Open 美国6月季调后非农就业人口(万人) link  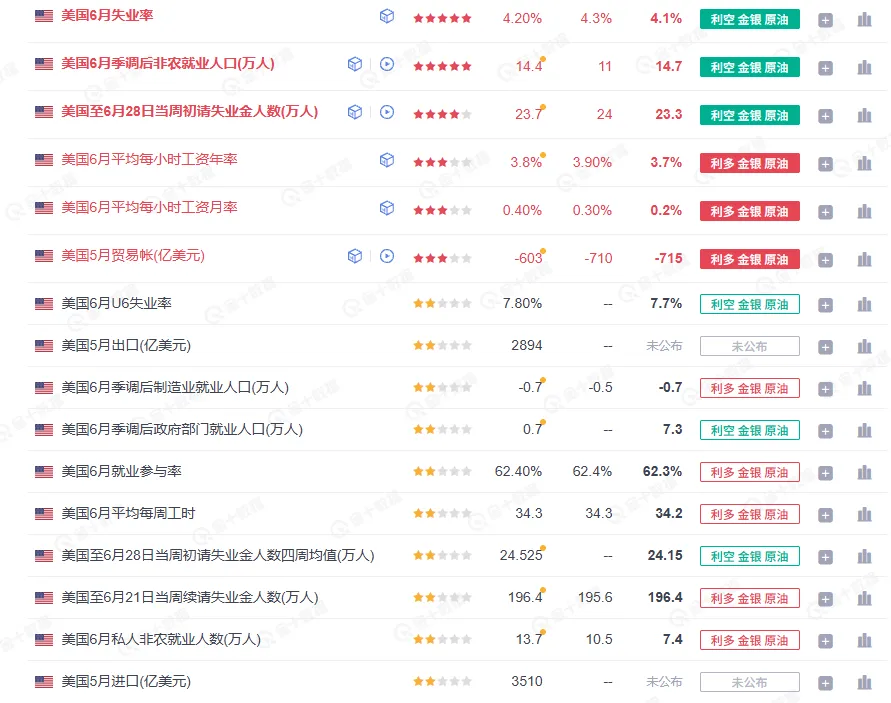168,63
